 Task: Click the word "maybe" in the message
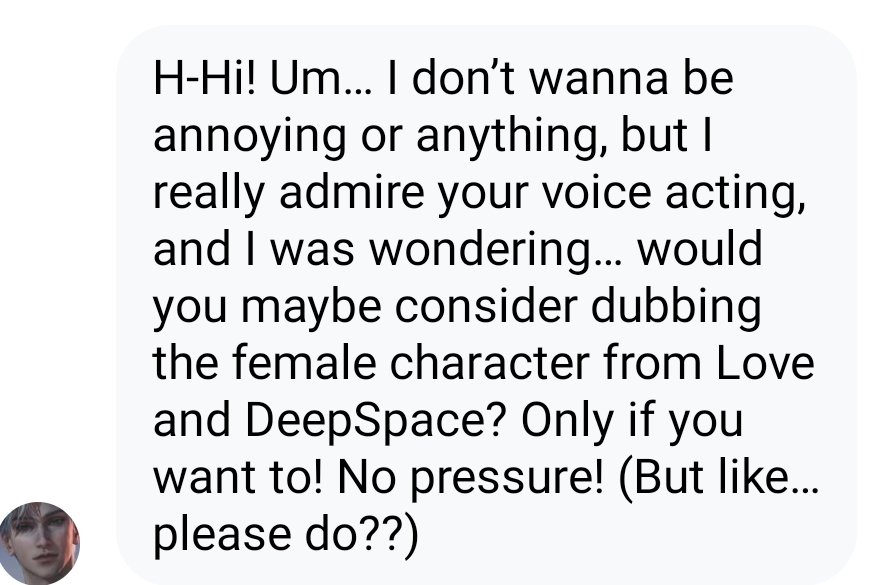click(306, 308)
